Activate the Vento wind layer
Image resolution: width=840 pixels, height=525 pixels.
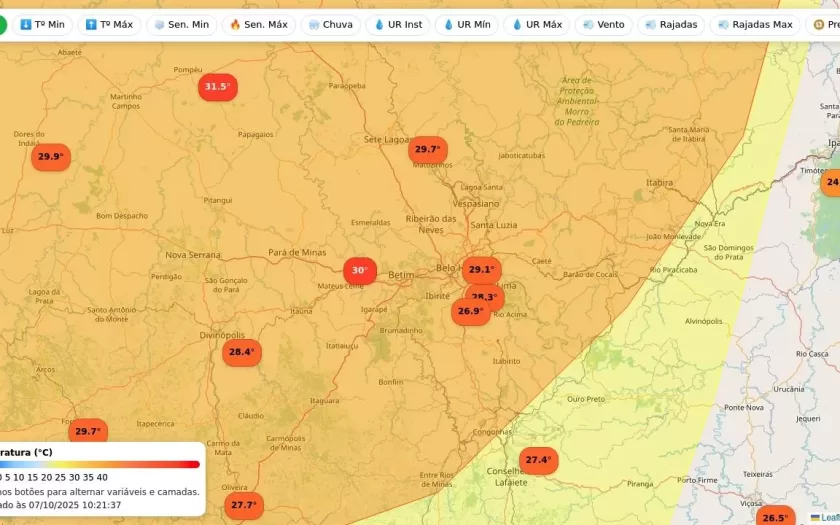click(603, 24)
